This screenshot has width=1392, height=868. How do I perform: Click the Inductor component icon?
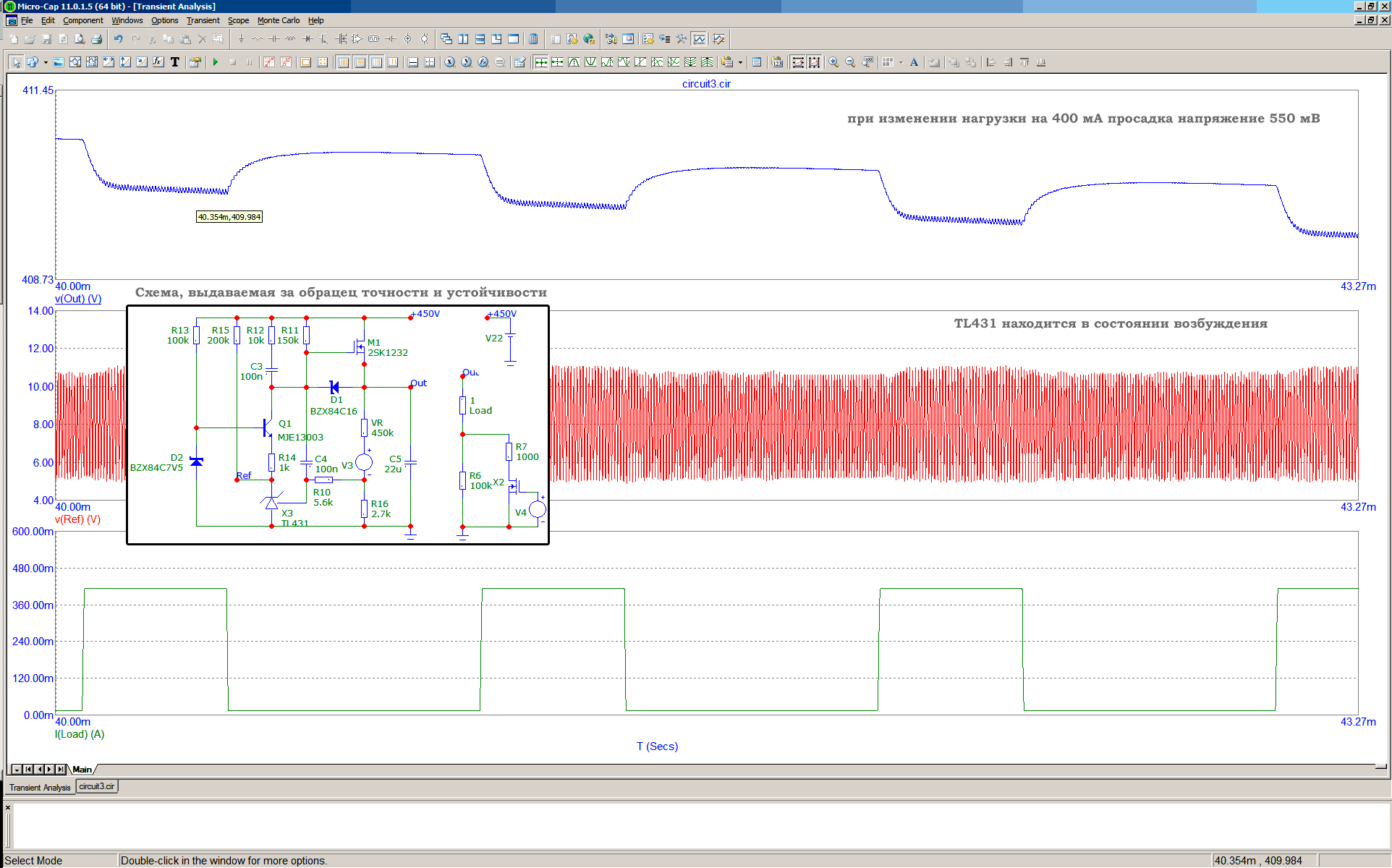(x=291, y=39)
